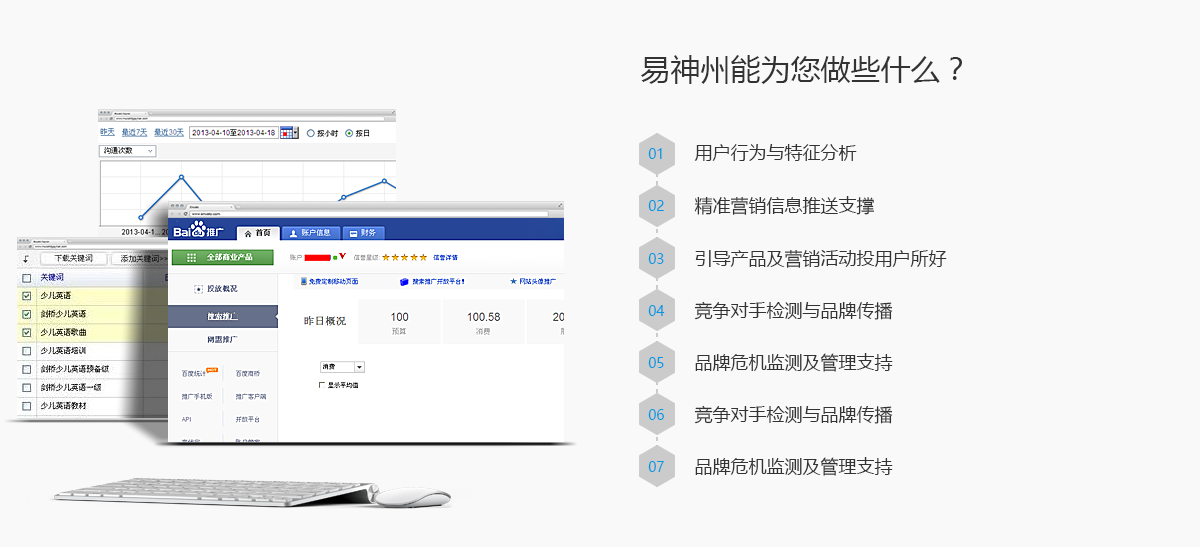Click the person icon on 账户信息 tab
Screen dimensions: 1200x550
click(x=293, y=232)
